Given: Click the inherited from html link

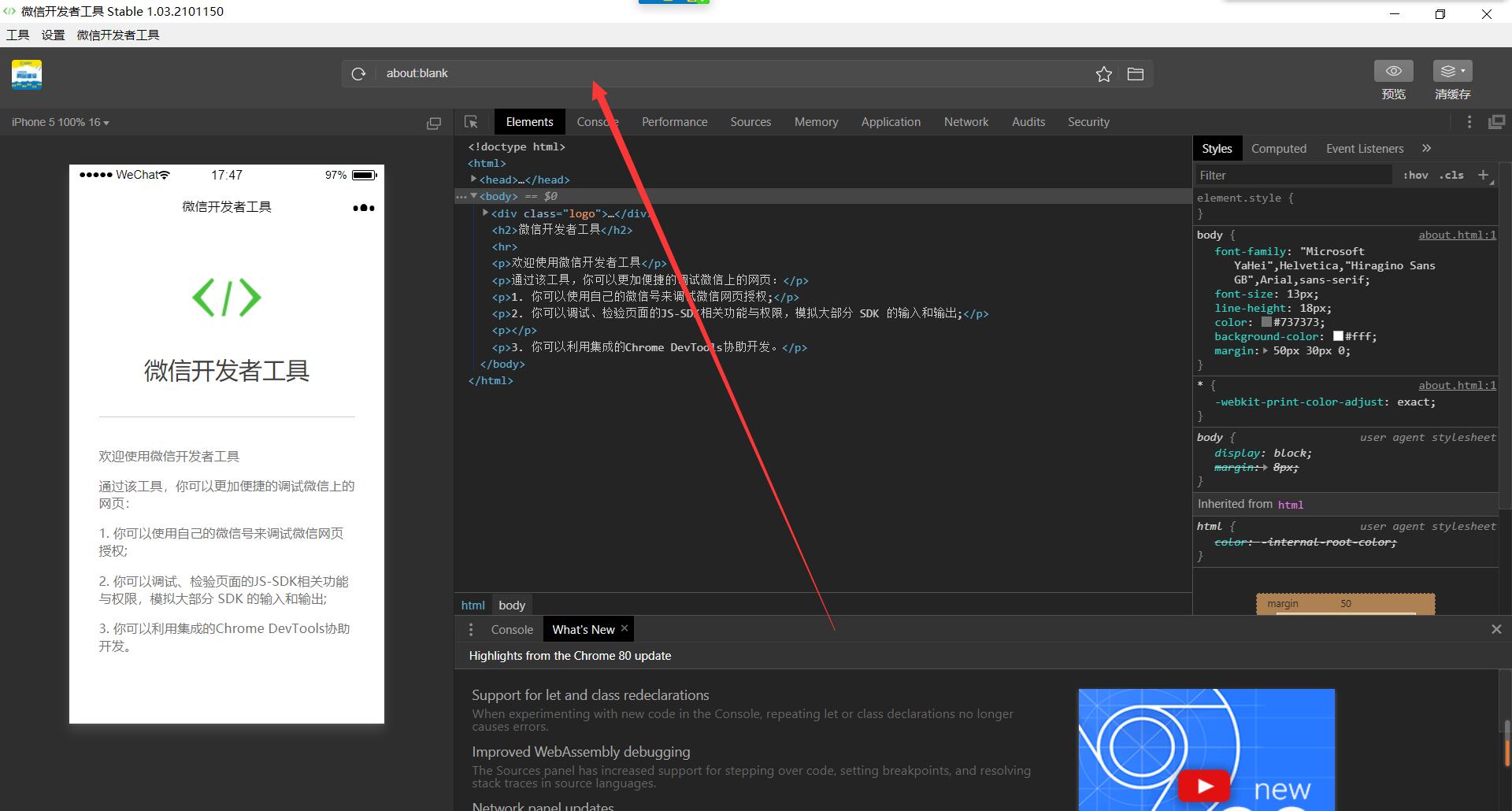Looking at the screenshot, I should (x=1290, y=505).
